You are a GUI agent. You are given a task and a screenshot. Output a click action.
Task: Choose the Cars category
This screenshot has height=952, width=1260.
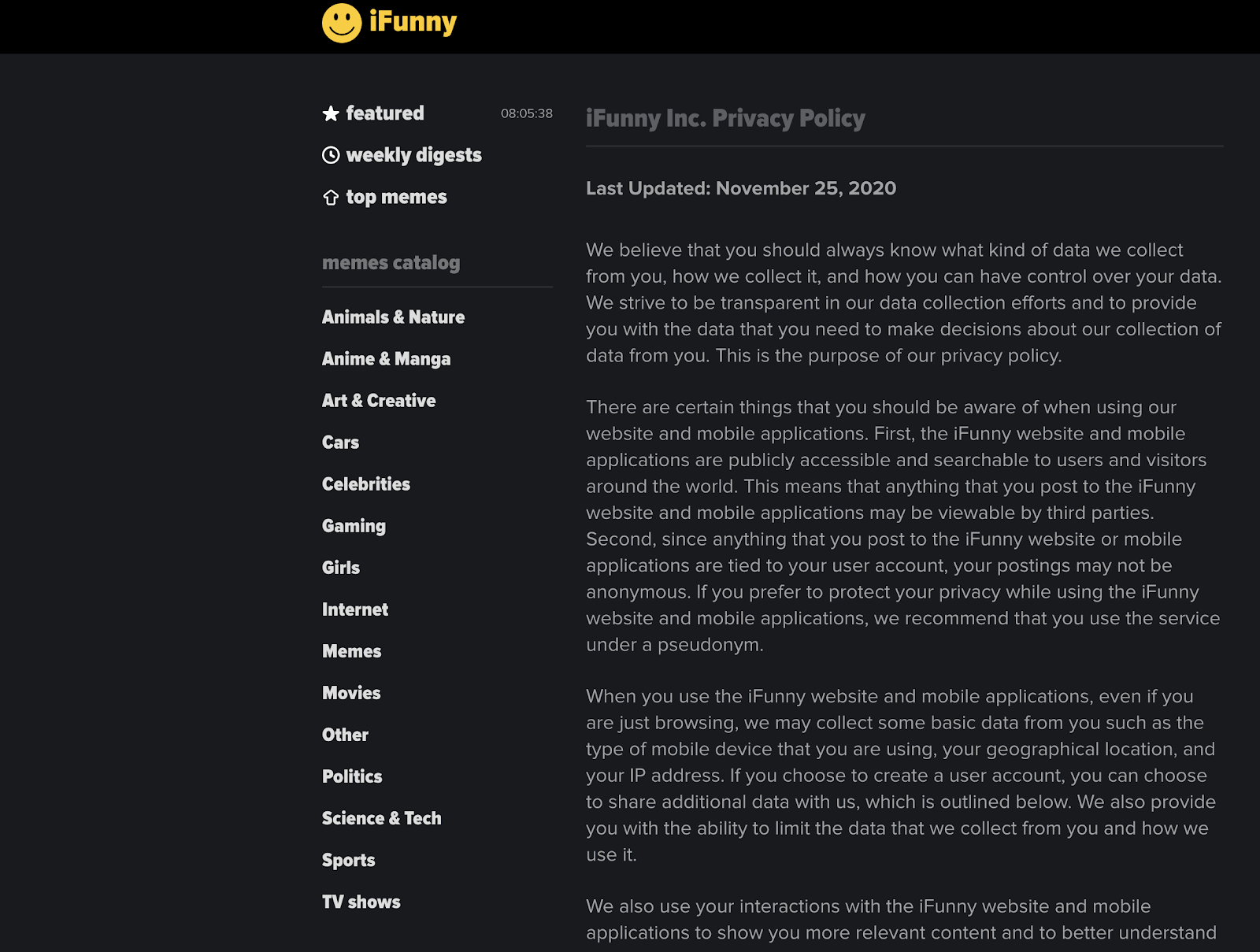pyautogui.click(x=340, y=443)
